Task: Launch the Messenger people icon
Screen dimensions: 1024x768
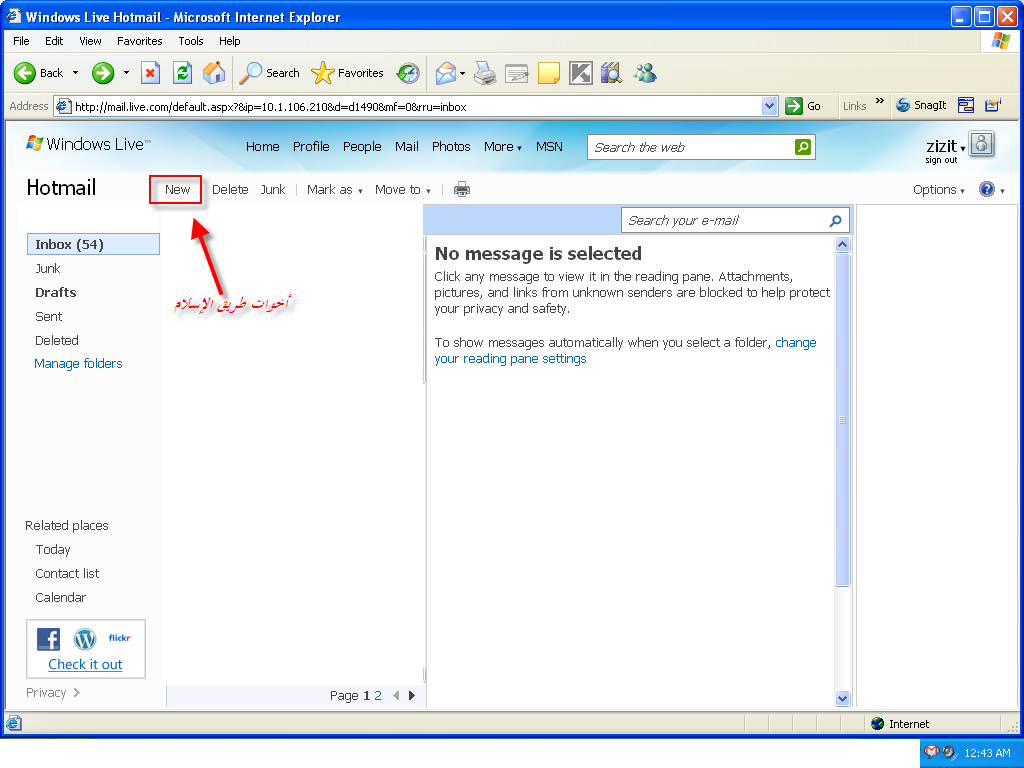Action: coord(645,72)
